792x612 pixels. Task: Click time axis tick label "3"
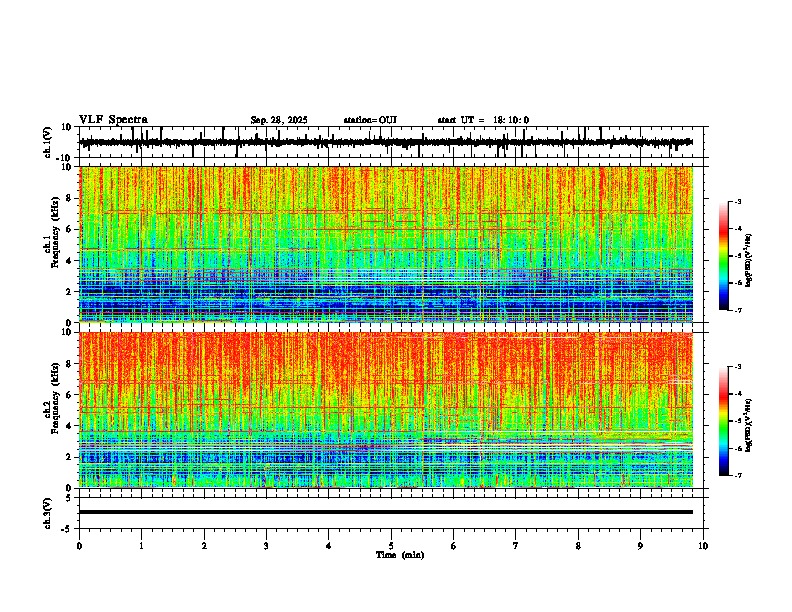(x=266, y=546)
